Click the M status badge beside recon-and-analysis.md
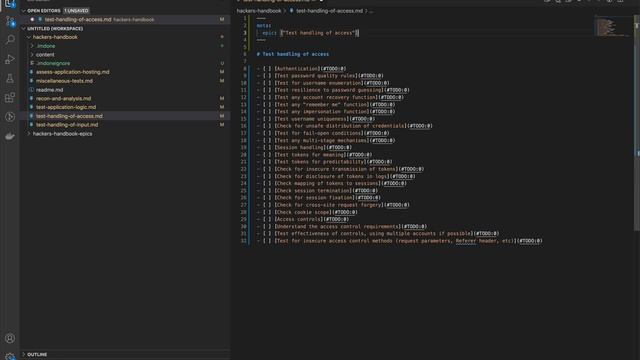This screenshot has width=640, height=360. [222, 99]
